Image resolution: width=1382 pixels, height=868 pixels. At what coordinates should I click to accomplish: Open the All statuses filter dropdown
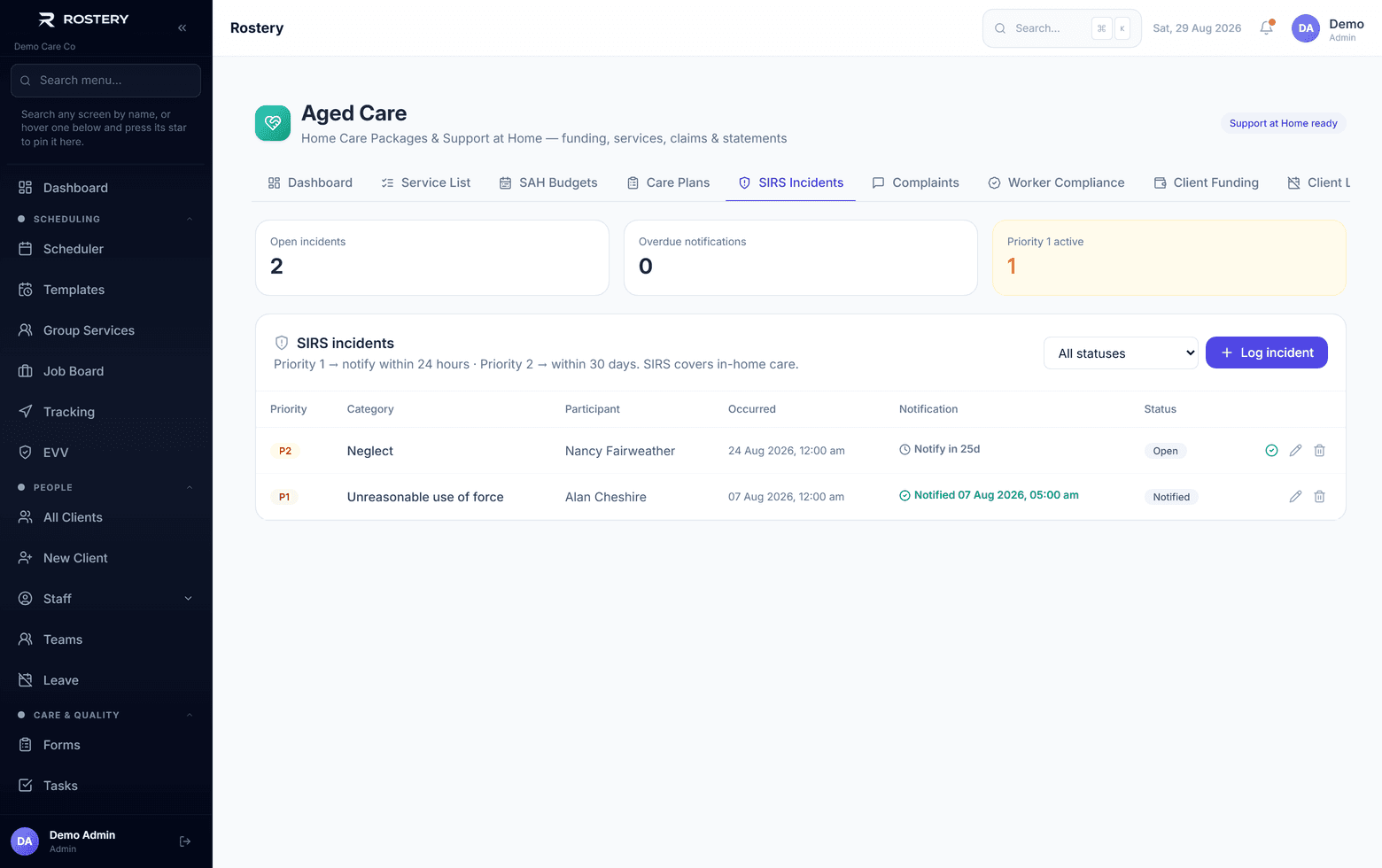pos(1121,353)
